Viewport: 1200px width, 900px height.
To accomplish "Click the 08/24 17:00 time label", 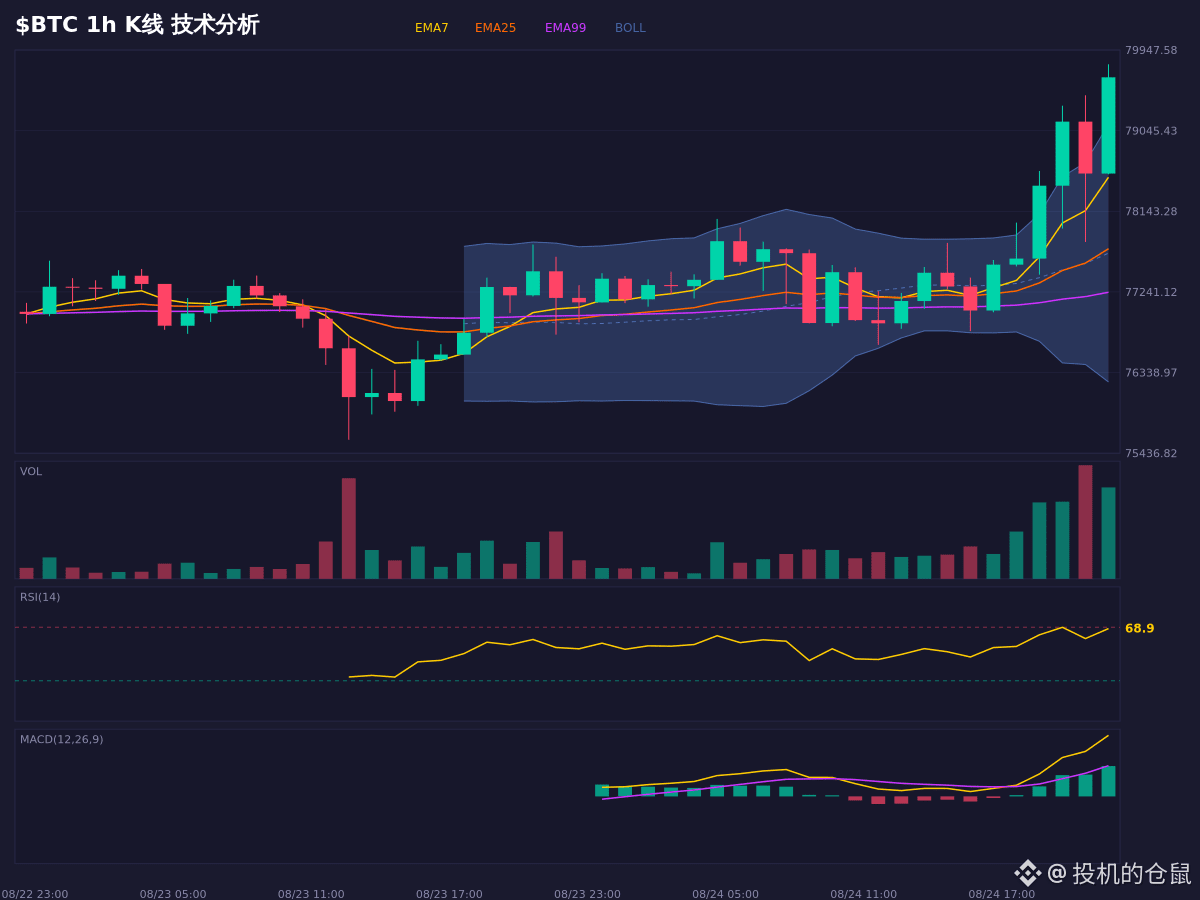I will 1001,894.
